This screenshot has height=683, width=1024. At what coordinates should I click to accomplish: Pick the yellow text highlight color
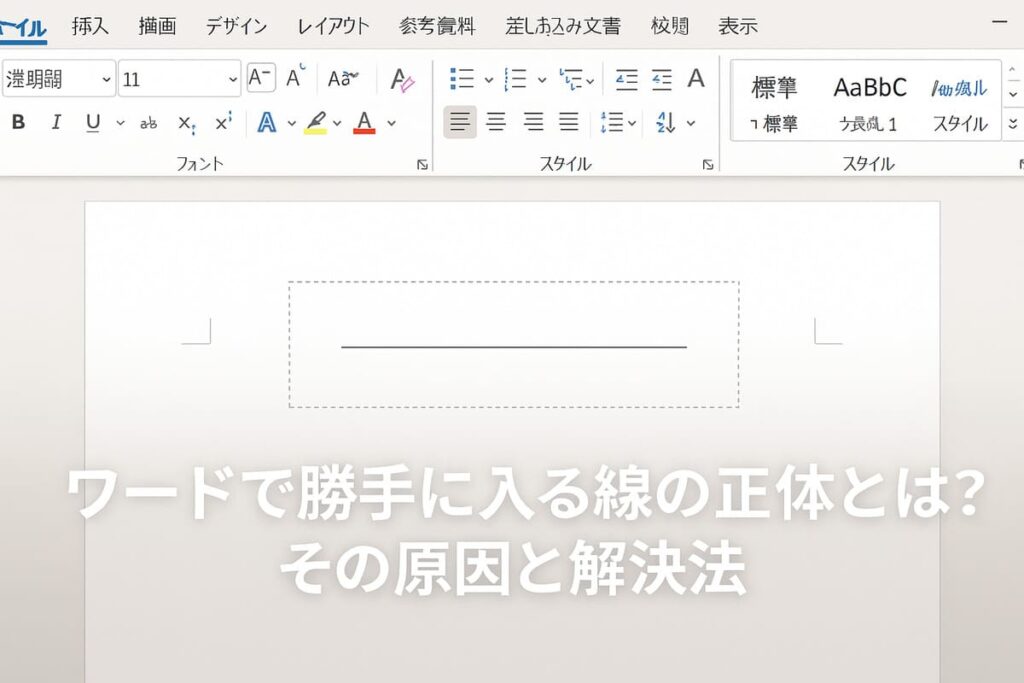(316, 123)
